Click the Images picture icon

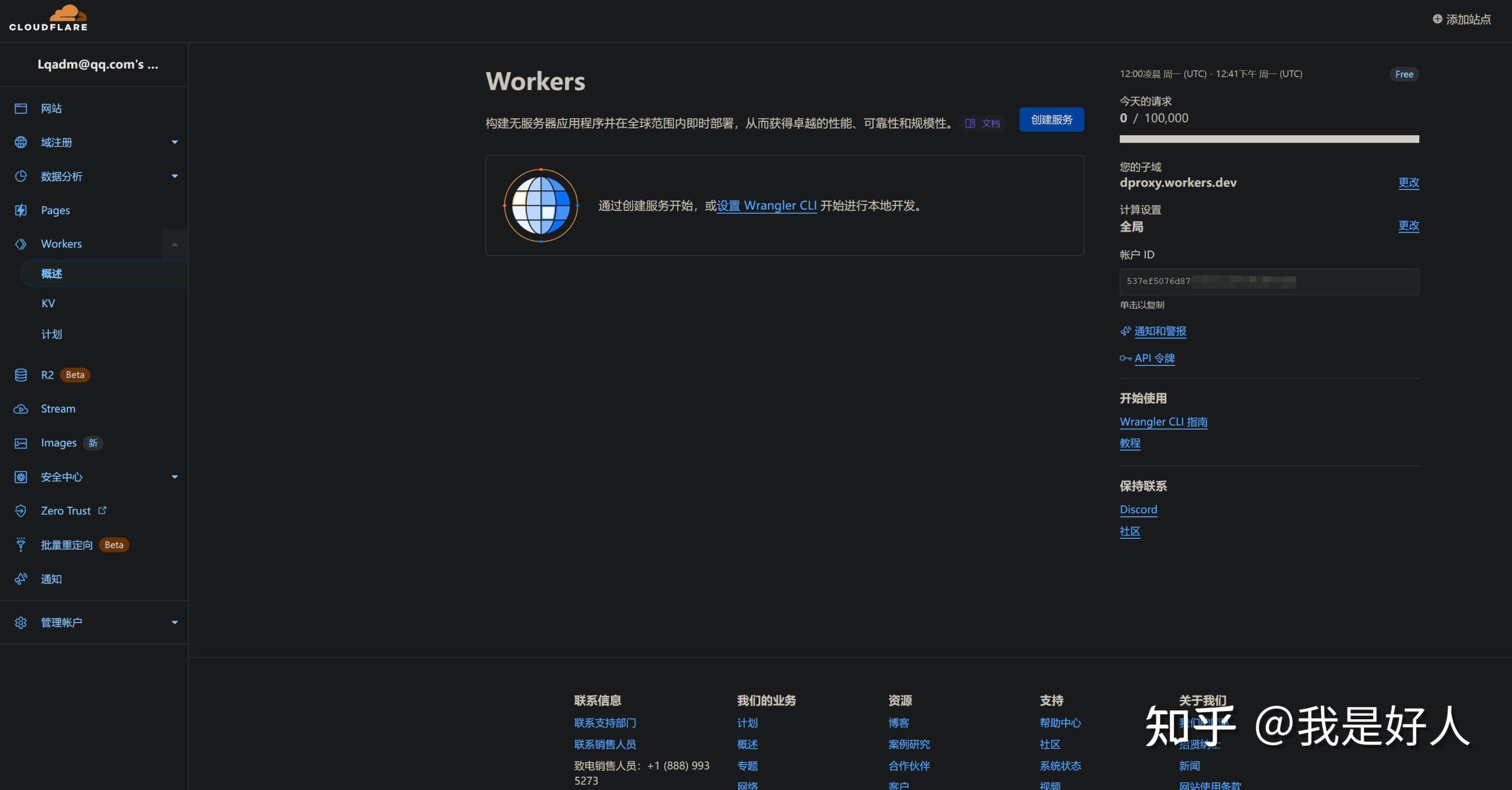click(21, 443)
